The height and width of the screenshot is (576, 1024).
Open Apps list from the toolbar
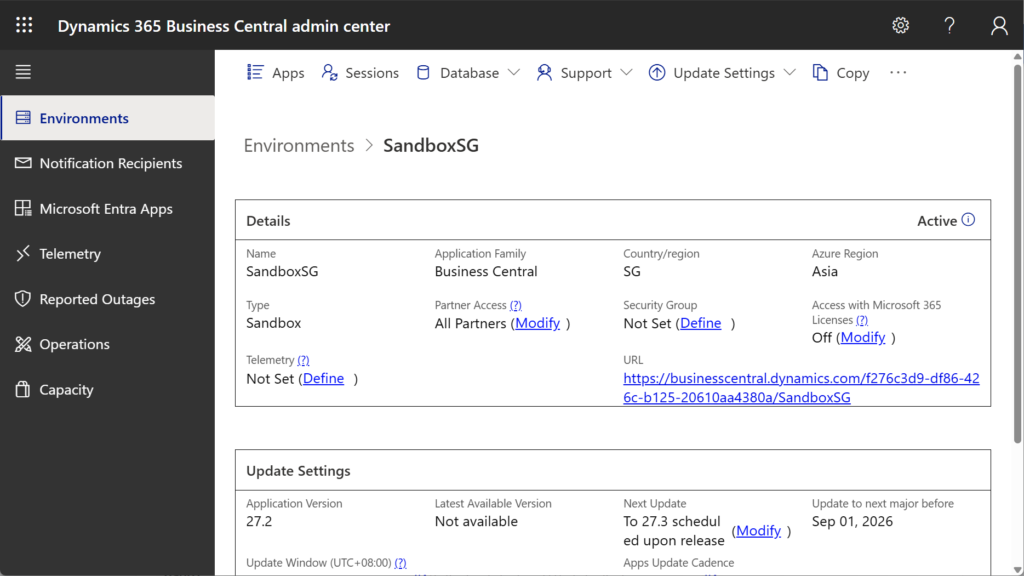(275, 73)
